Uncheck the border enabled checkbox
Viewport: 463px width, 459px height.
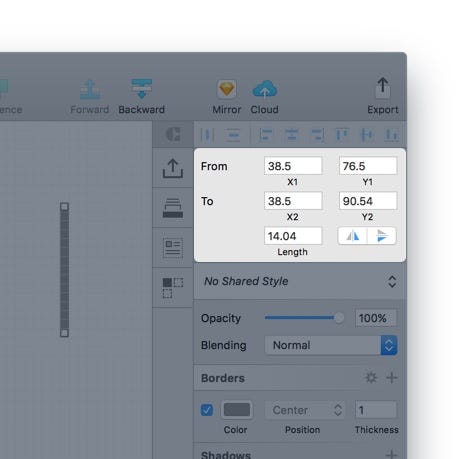(207, 410)
